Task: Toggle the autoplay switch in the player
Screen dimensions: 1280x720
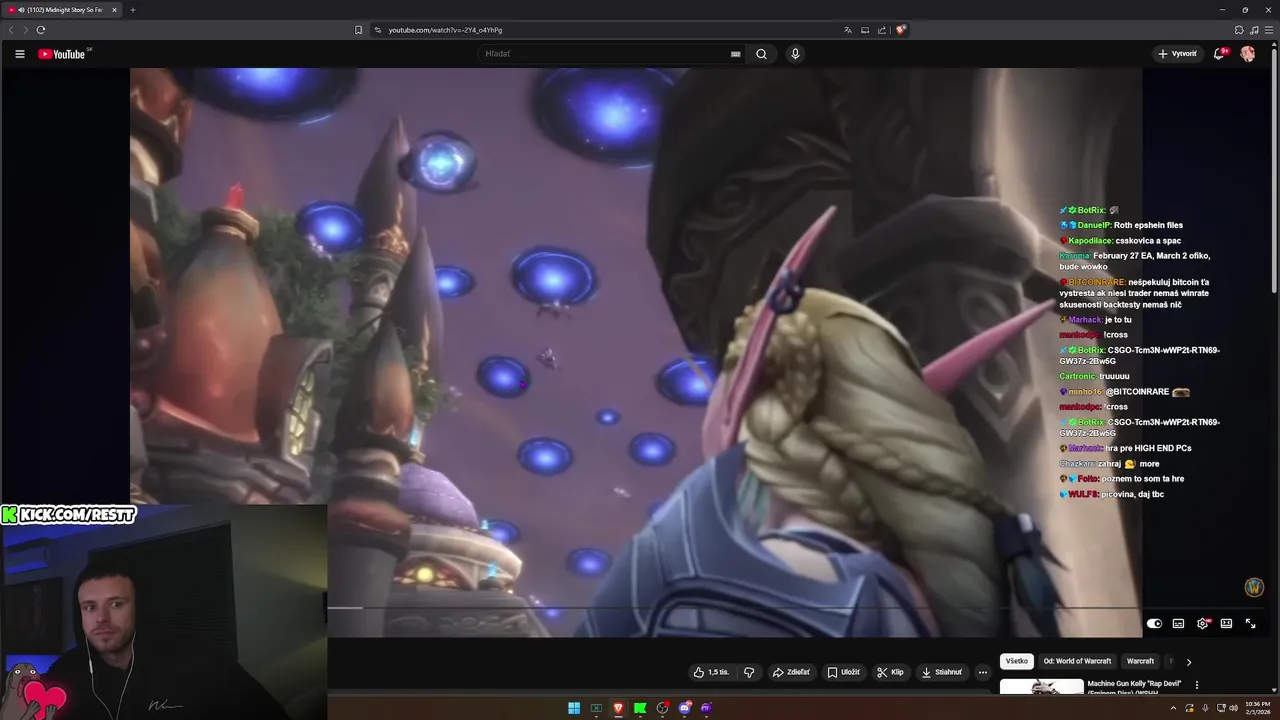Action: pos(1154,623)
